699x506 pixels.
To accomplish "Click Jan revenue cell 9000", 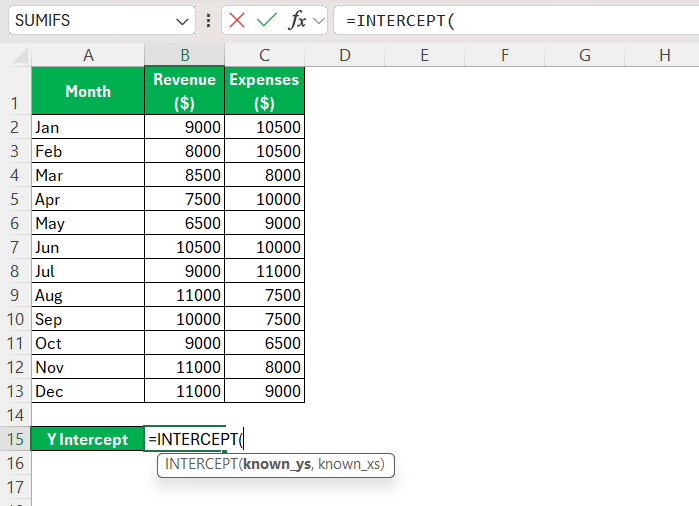I will click(185, 127).
